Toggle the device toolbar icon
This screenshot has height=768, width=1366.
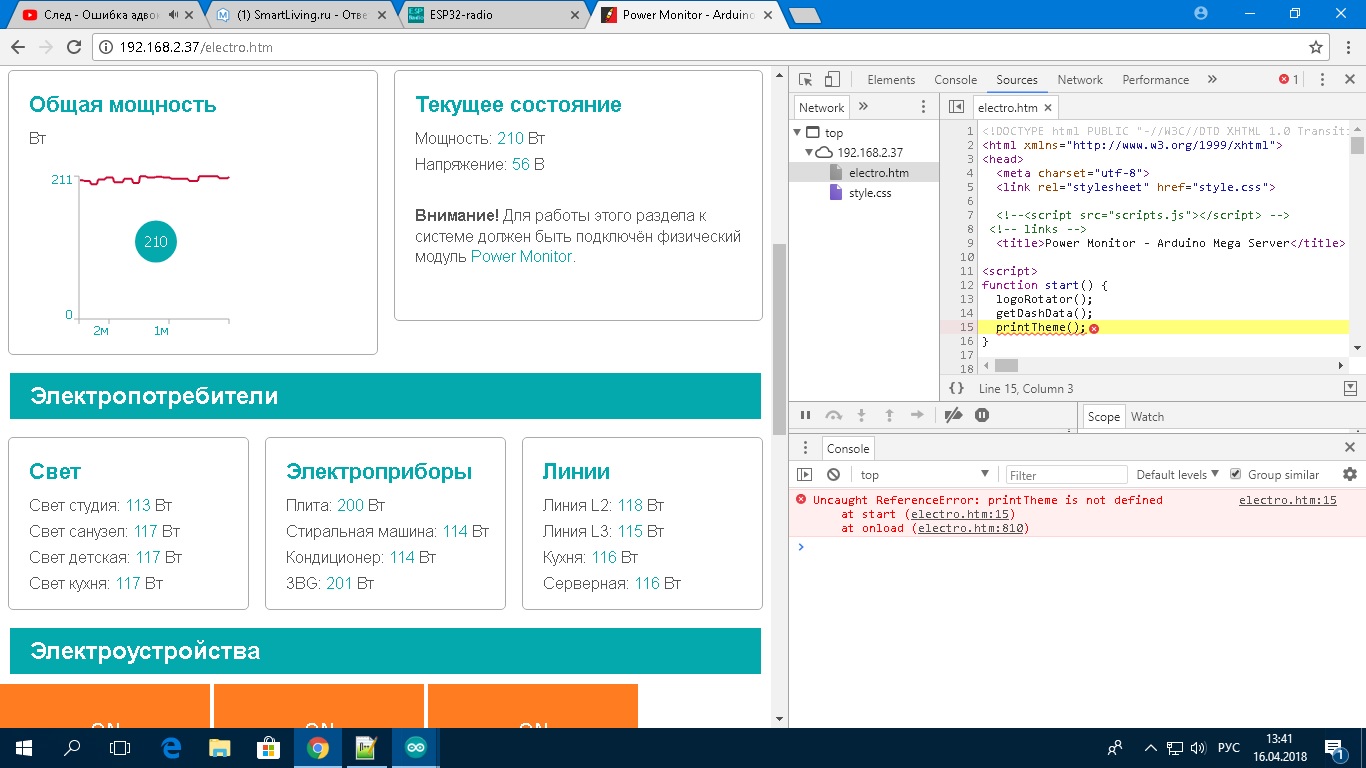coord(832,80)
